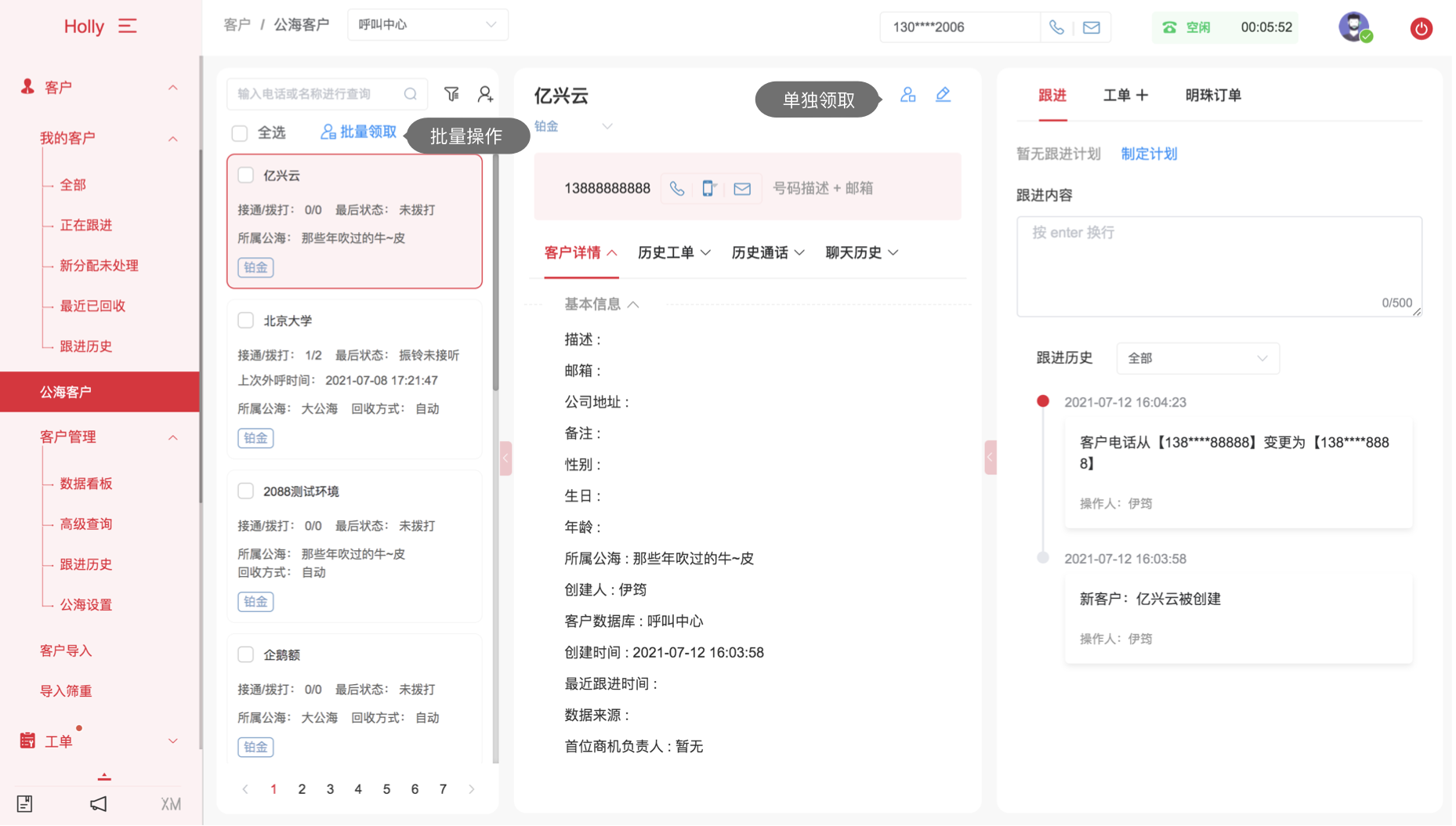Image resolution: width=1456 pixels, height=826 pixels.
Task: Click the add customer icon beside filter
Action: click(x=485, y=94)
